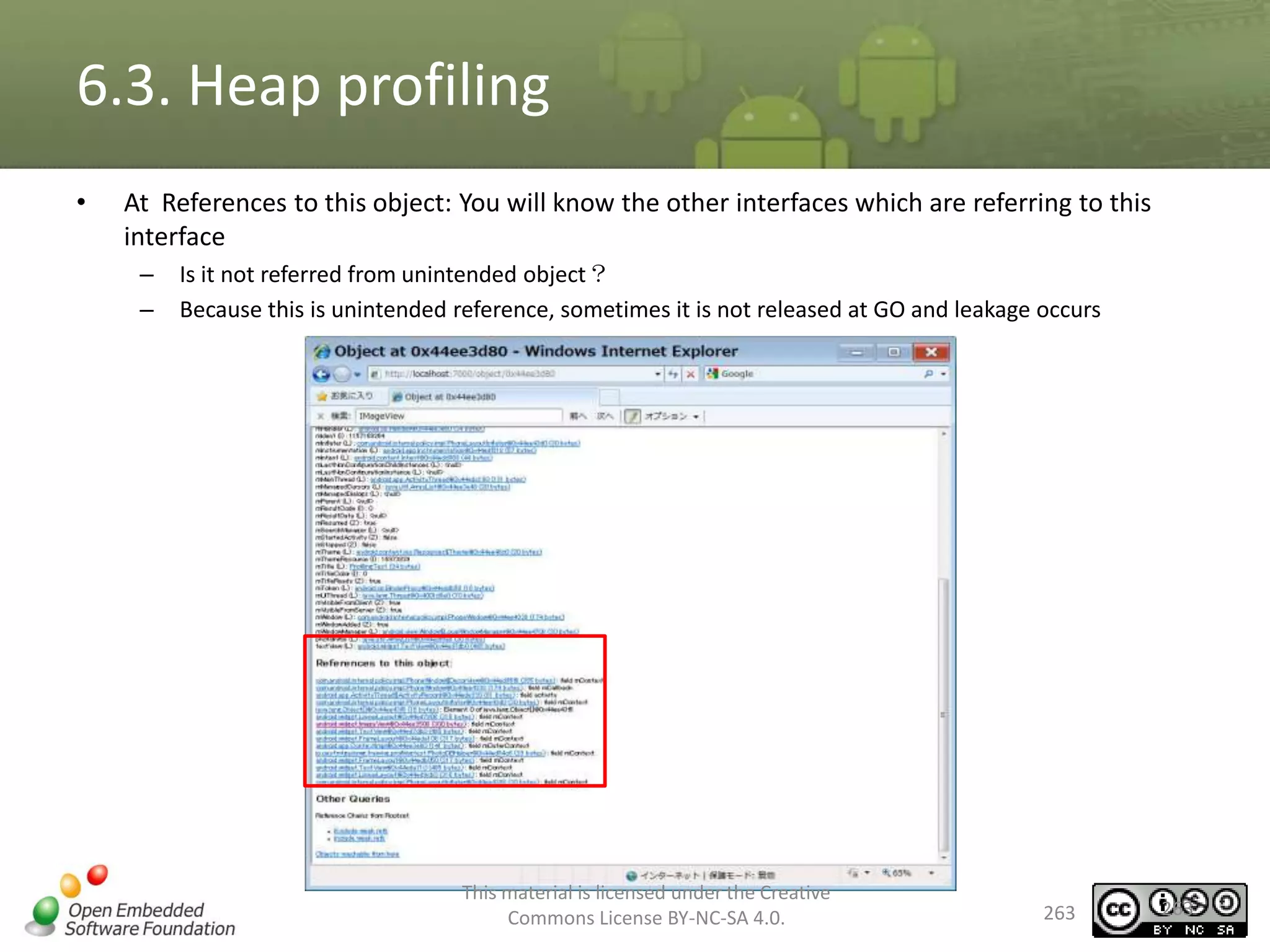Click the Open Embedded Software Foundation logo
The height and width of the screenshot is (952, 1270).
131,902
